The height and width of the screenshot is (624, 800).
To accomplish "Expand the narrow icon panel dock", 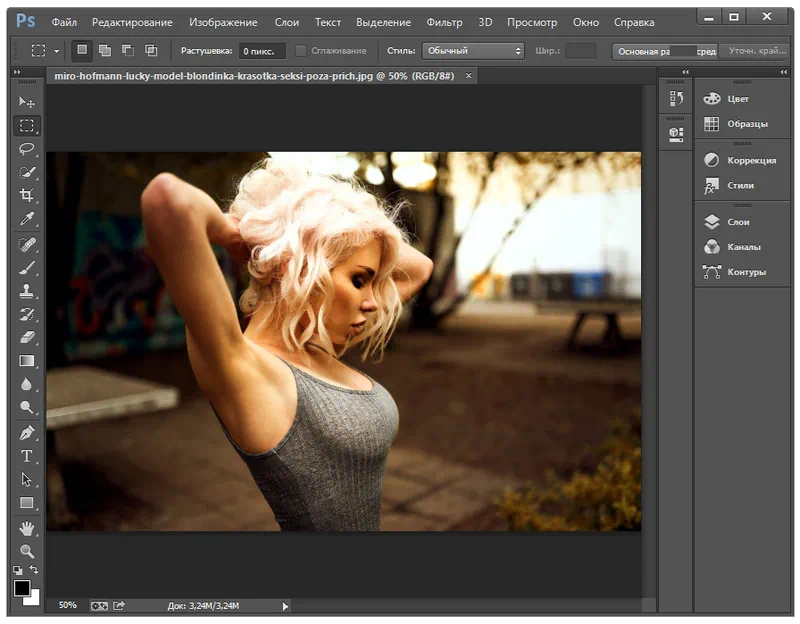I will [686, 72].
